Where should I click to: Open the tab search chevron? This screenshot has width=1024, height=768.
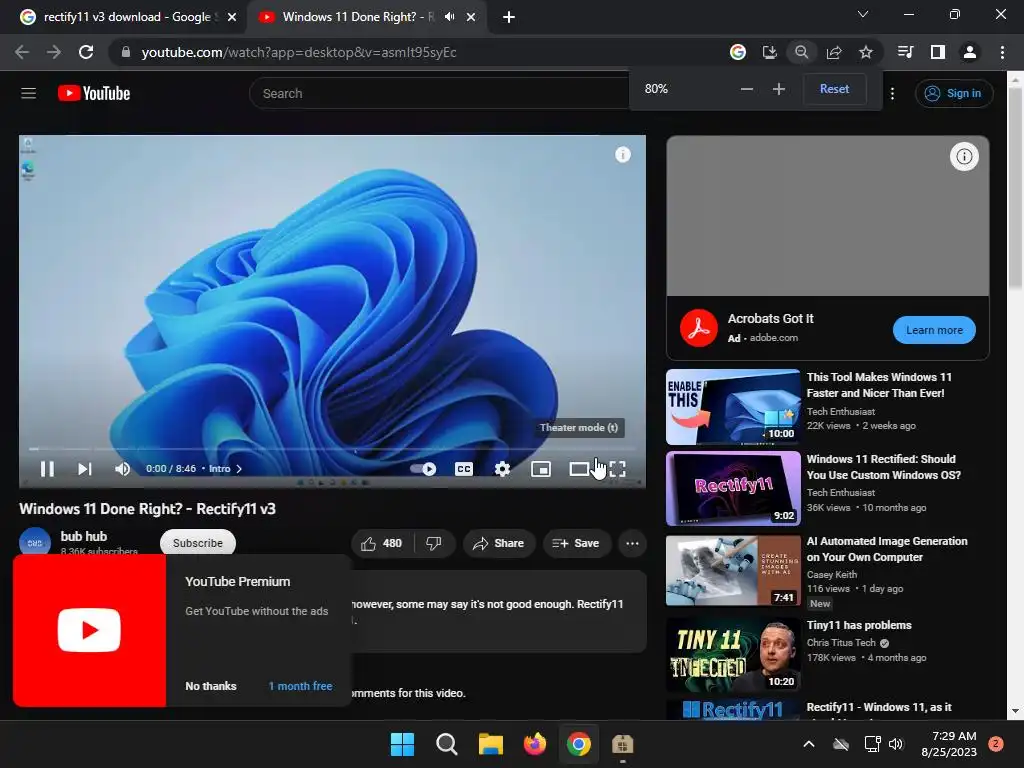pyautogui.click(x=863, y=14)
